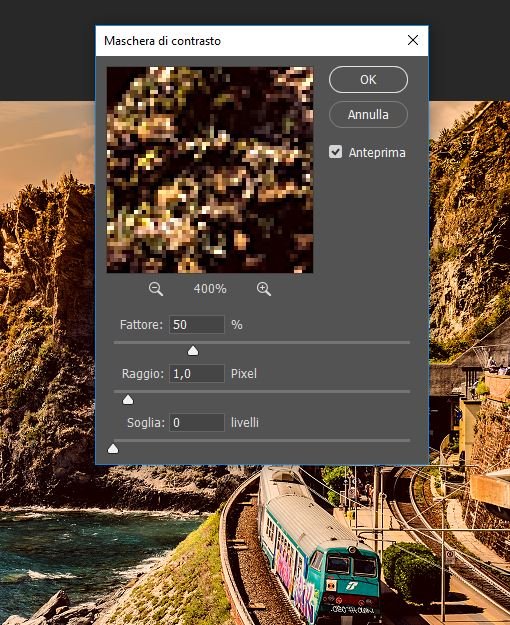Click the Fattore slider track near its right end
The image size is (510, 625).
pos(399,342)
